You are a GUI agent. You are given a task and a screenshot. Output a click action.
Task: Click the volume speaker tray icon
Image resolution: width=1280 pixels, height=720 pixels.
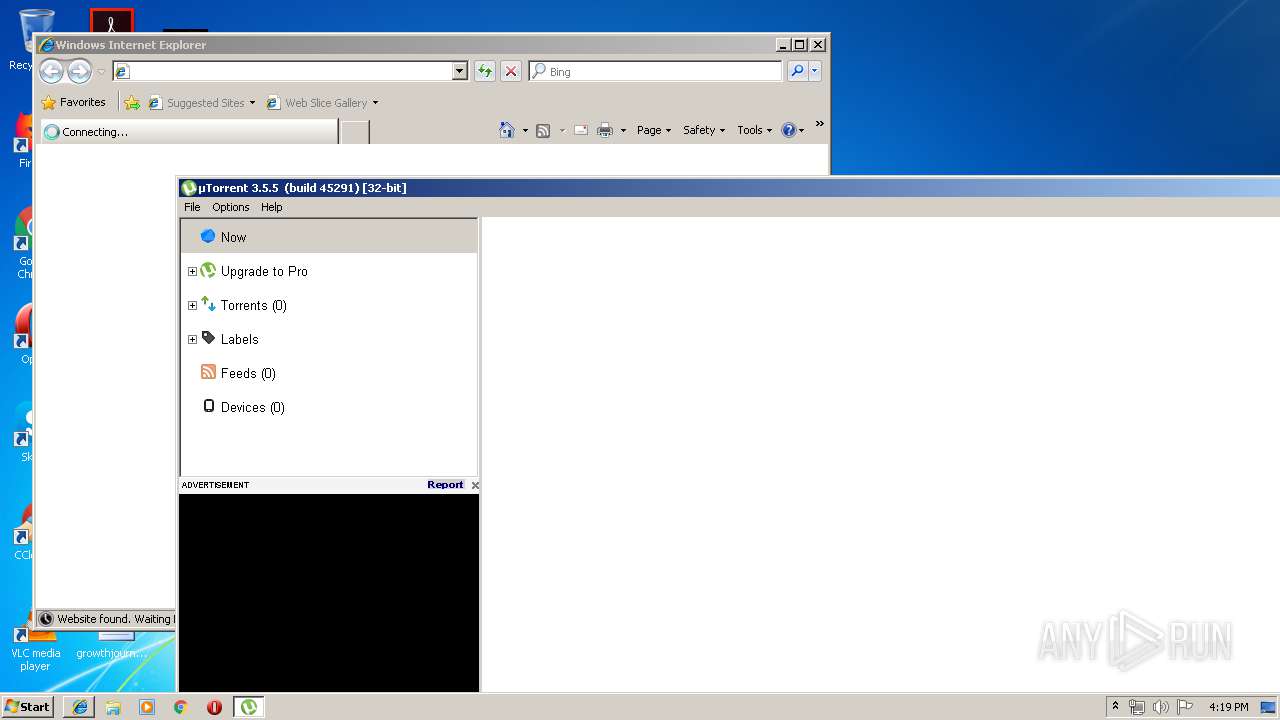click(1161, 707)
